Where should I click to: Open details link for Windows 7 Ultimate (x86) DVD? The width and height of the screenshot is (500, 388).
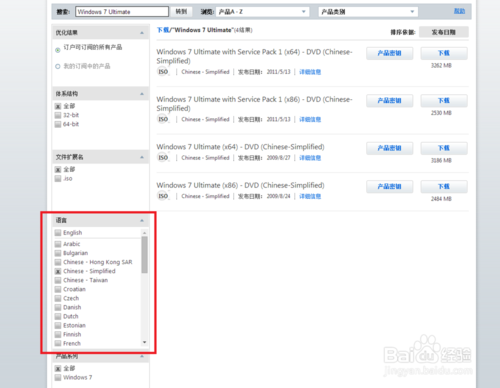(310, 196)
